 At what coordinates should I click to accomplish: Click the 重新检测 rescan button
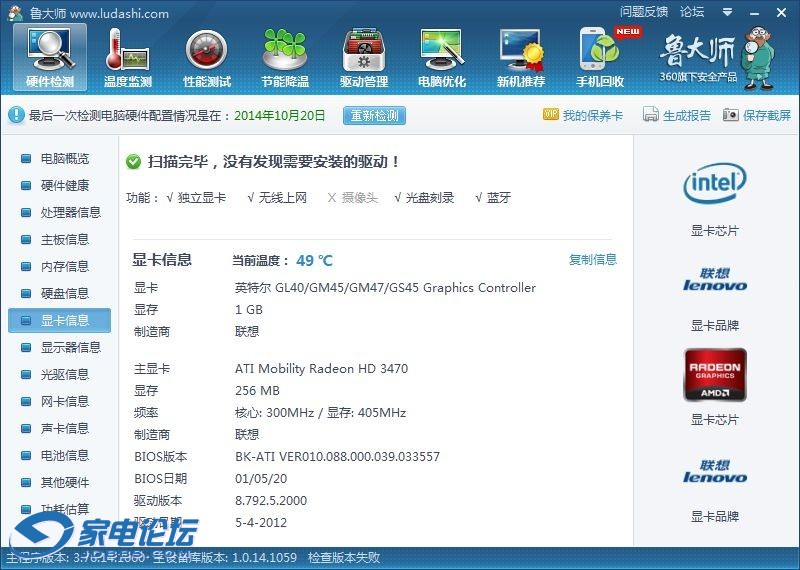[x=374, y=115]
